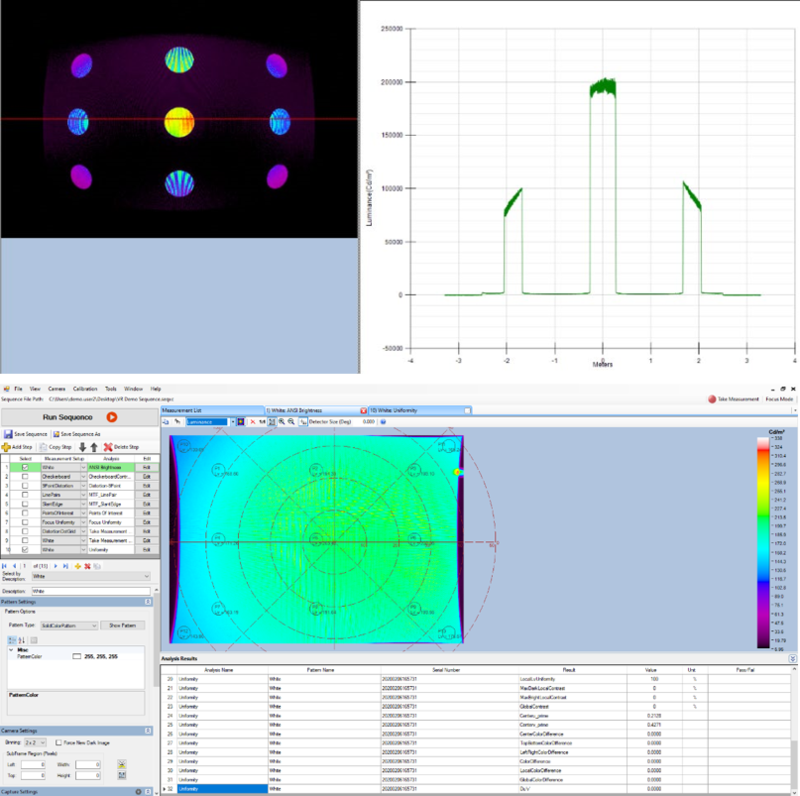The image size is (800, 796).
Task: Click Edit for step 10 Uniformity
Action: pyautogui.click(x=147, y=550)
